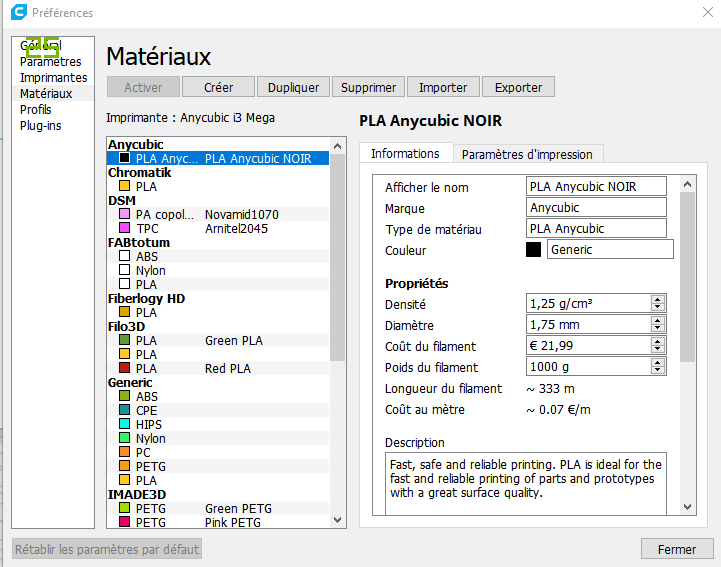Select Generic HIPS material
Image resolution: width=721 pixels, height=567 pixels.
coord(218,424)
